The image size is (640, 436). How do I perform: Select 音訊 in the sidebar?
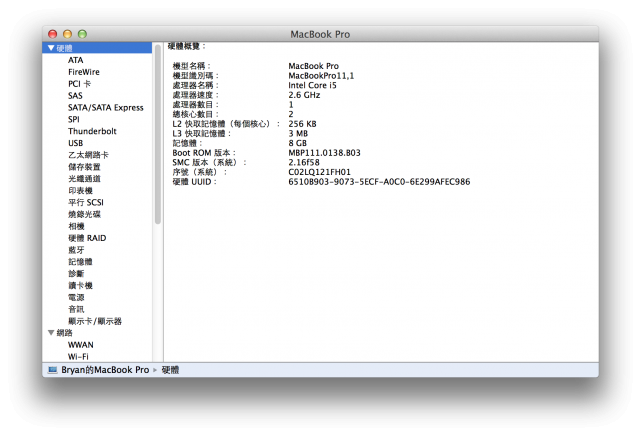[x=76, y=309]
